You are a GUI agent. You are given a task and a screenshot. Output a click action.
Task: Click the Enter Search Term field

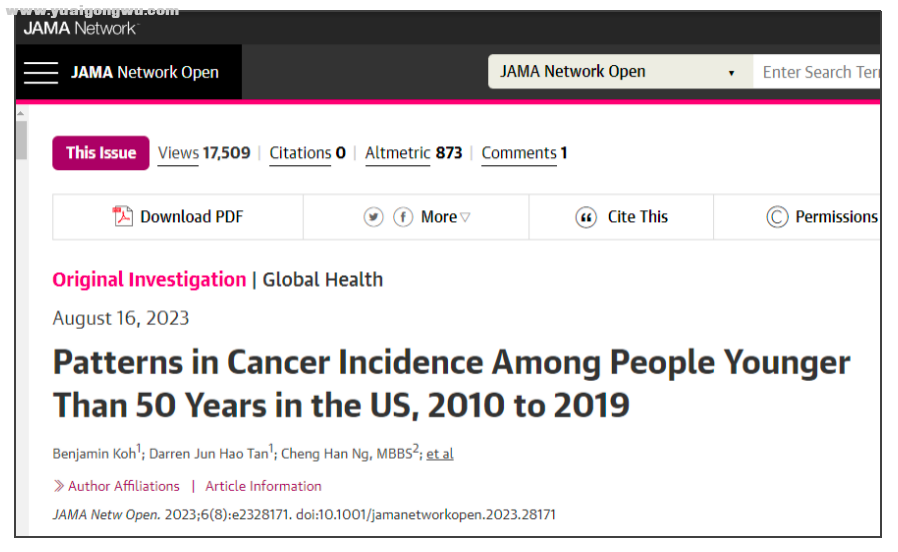point(817,72)
